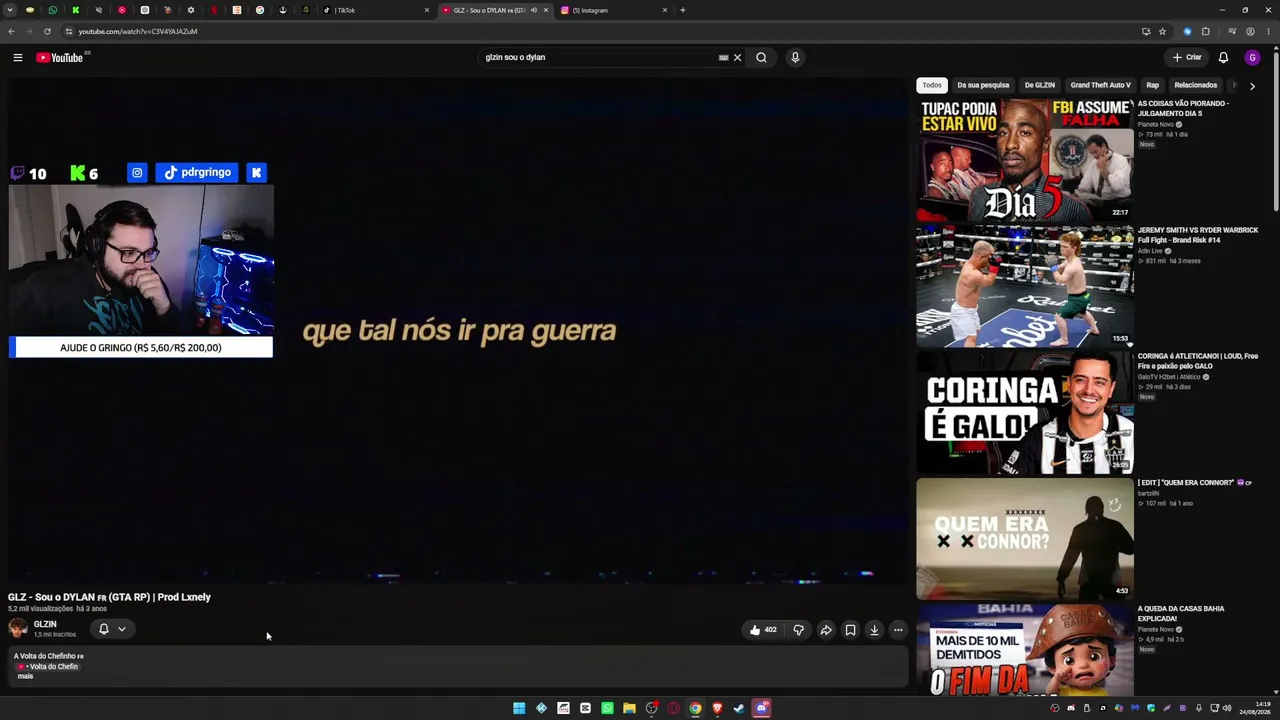
Task: Open Discord from the taskbar
Action: [761, 708]
